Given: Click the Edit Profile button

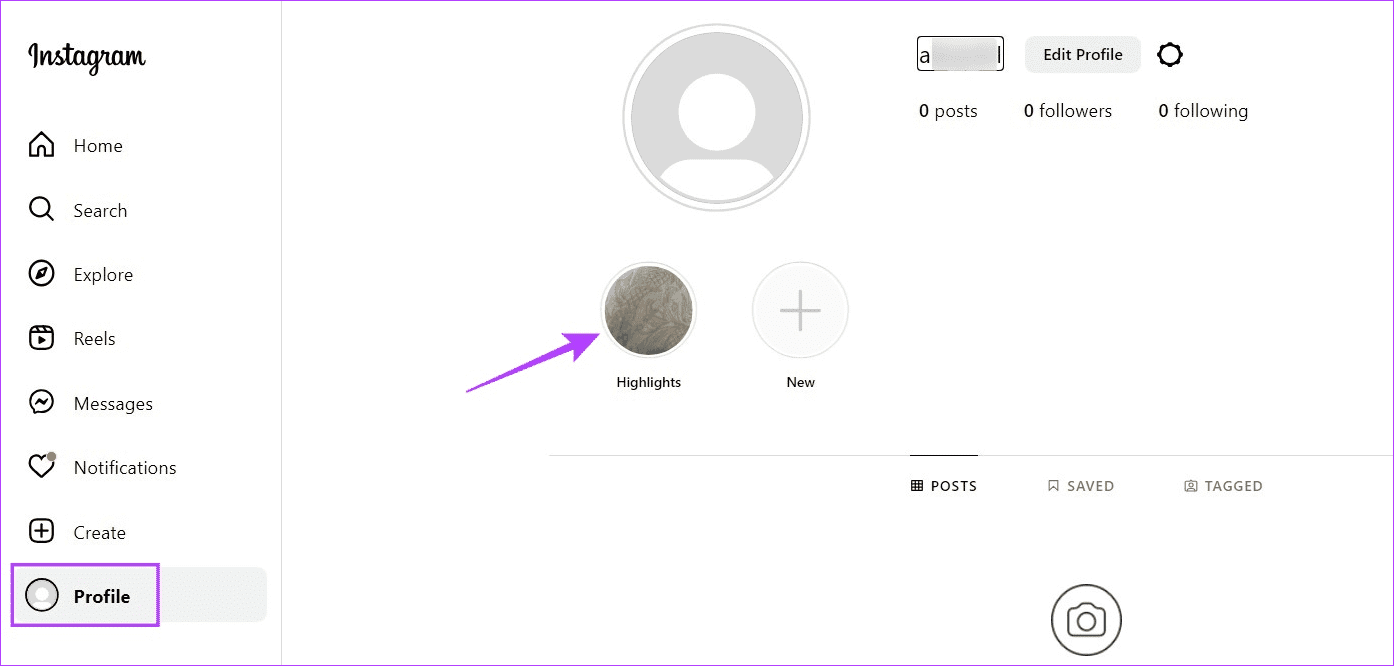Looking at the screenshot, I should click(x=1083, y=55).
